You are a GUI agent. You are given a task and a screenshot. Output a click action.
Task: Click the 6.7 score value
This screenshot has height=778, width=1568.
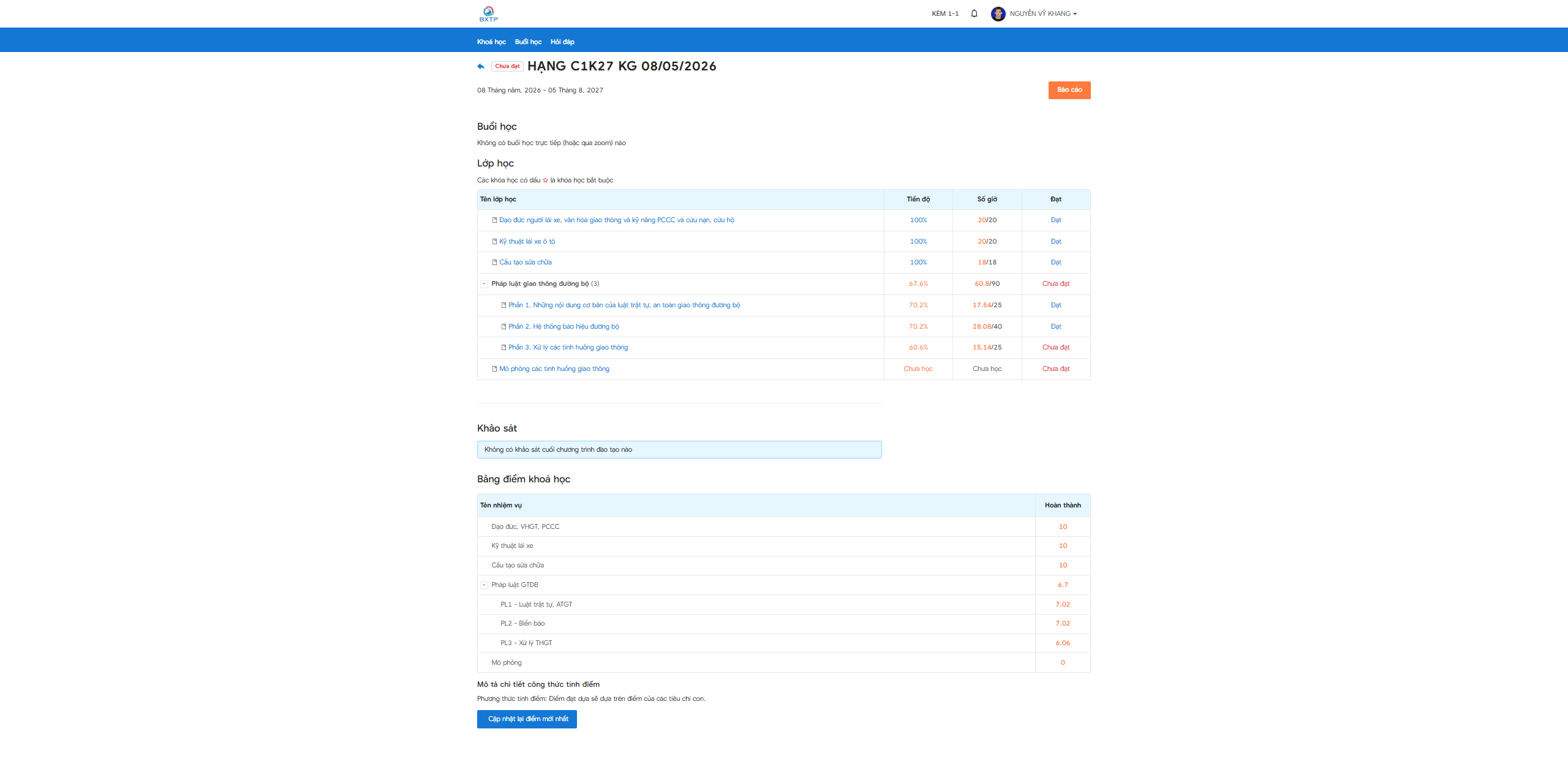1063,585
